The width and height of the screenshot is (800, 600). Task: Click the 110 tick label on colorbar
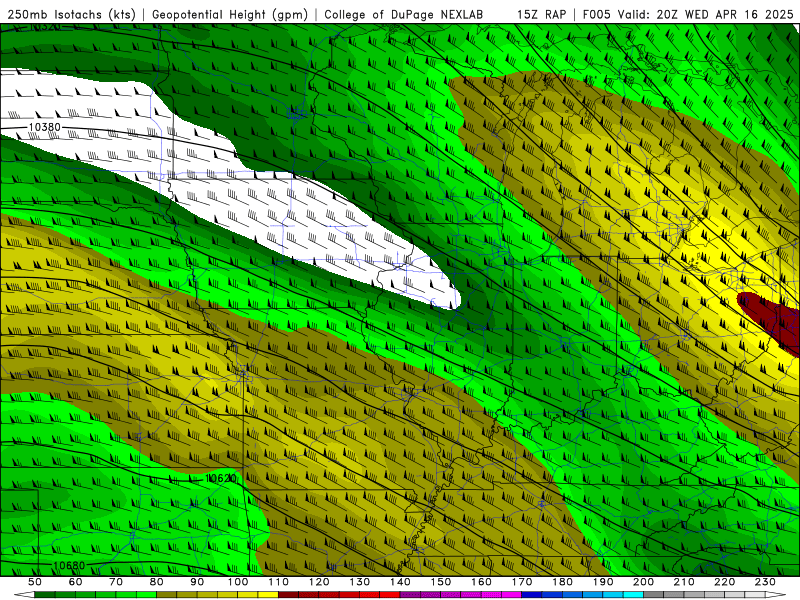pyautogui.click(x=278, y=582)
